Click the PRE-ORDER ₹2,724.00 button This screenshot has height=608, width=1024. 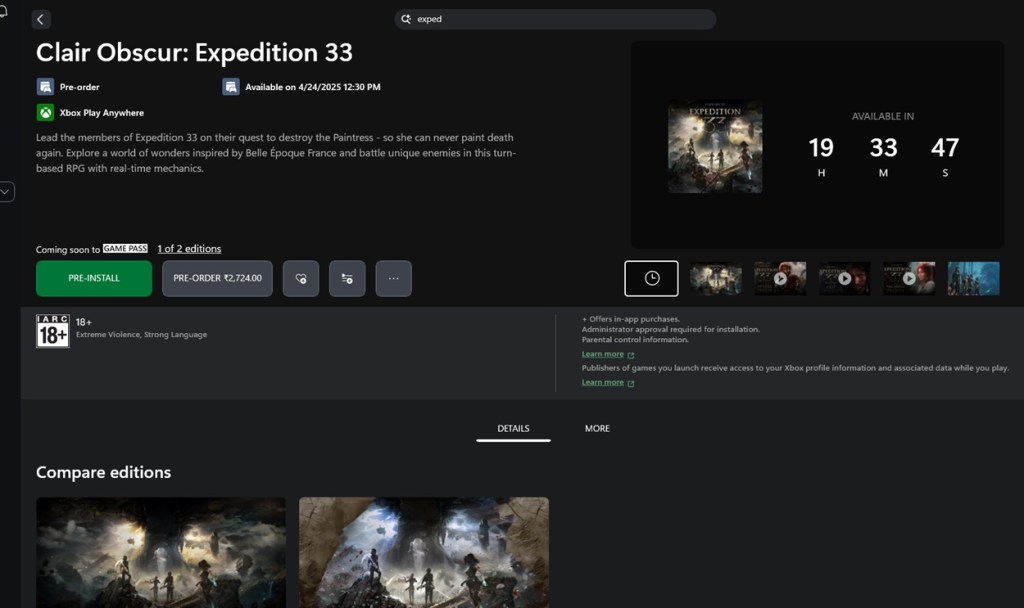tap(217, 279)
